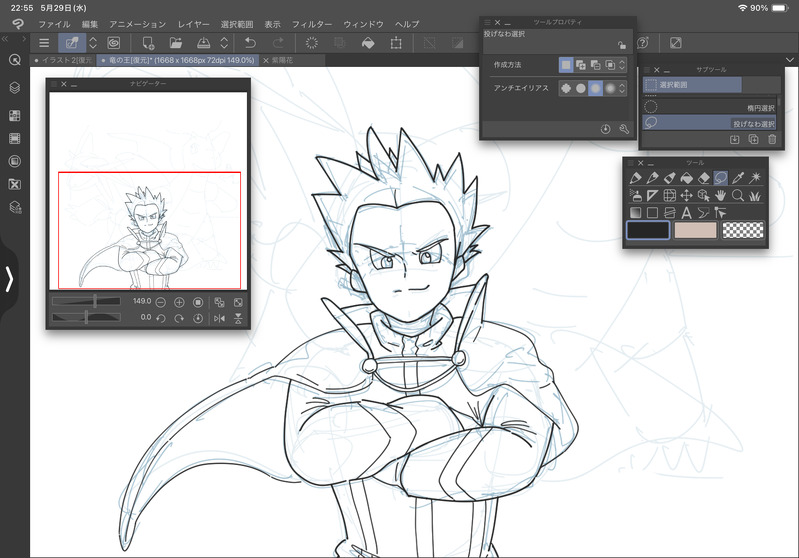This screenshot has width=799, height=558.
Task: Open the ファイル menu
Action: tap(55, 24)
